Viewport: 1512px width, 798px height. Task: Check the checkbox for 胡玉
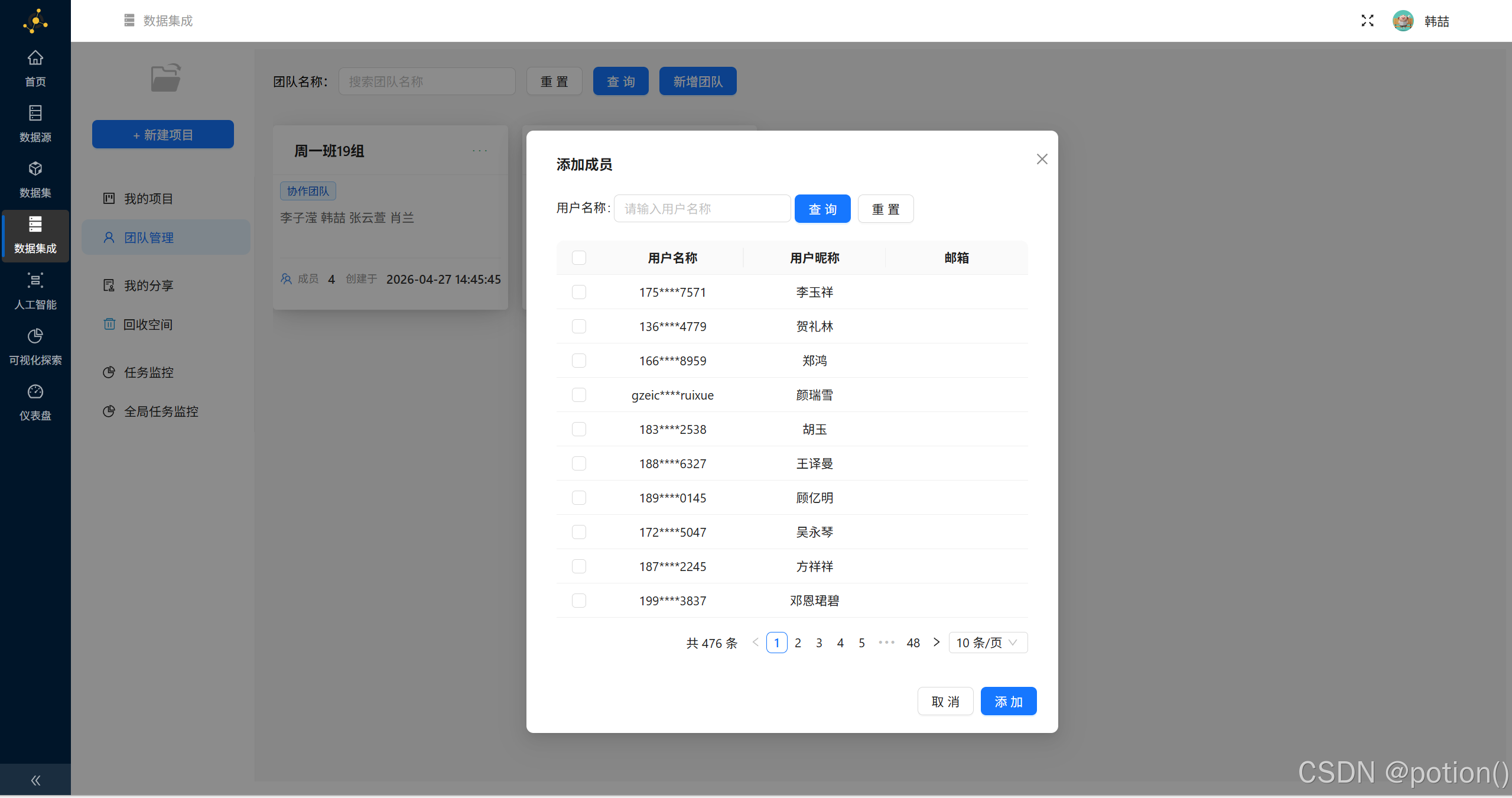coord(578,429)
